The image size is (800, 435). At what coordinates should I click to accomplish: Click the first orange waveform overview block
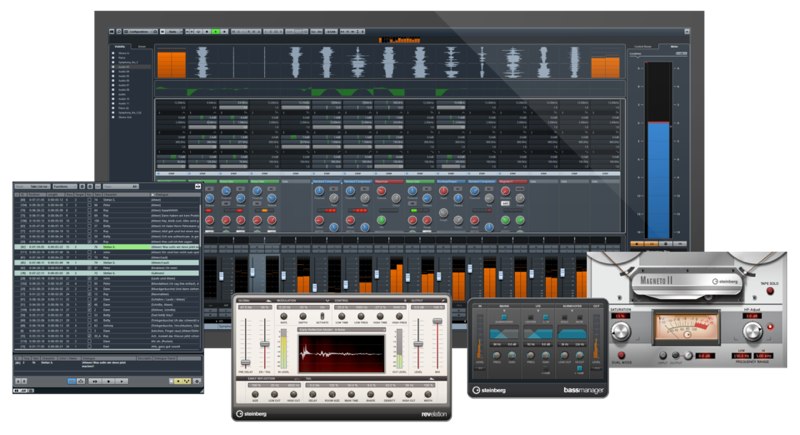171,64
